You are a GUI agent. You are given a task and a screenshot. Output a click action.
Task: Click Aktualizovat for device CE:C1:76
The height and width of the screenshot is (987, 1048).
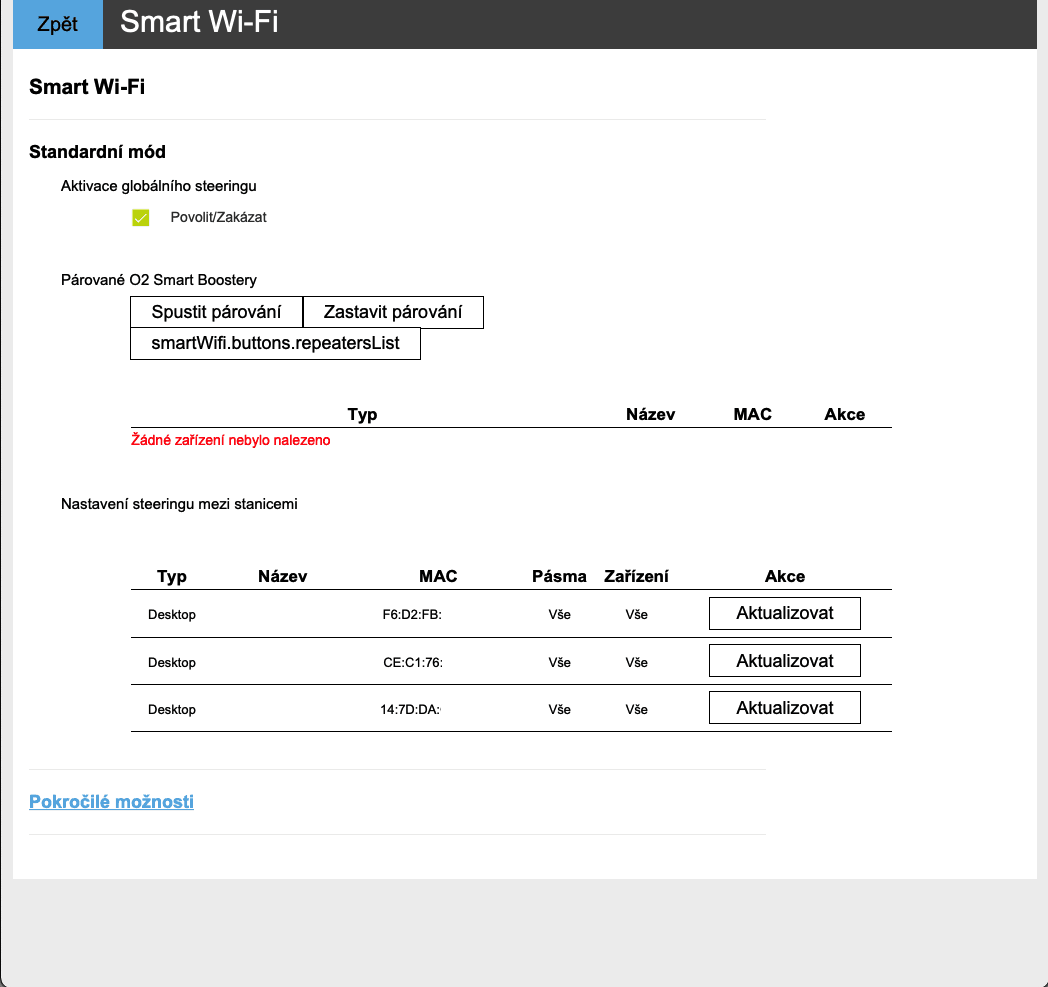784,660
